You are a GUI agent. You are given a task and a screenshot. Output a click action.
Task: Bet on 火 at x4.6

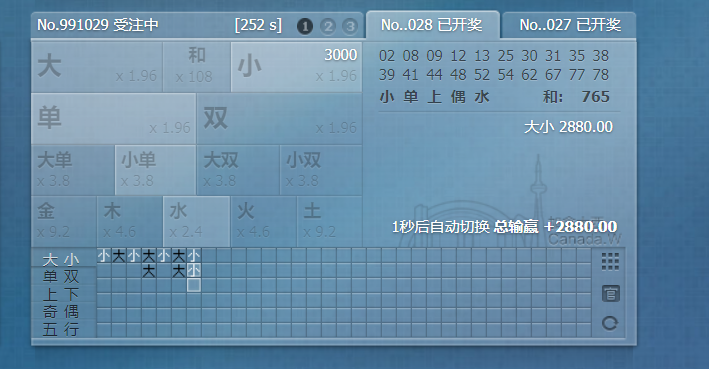263,222
